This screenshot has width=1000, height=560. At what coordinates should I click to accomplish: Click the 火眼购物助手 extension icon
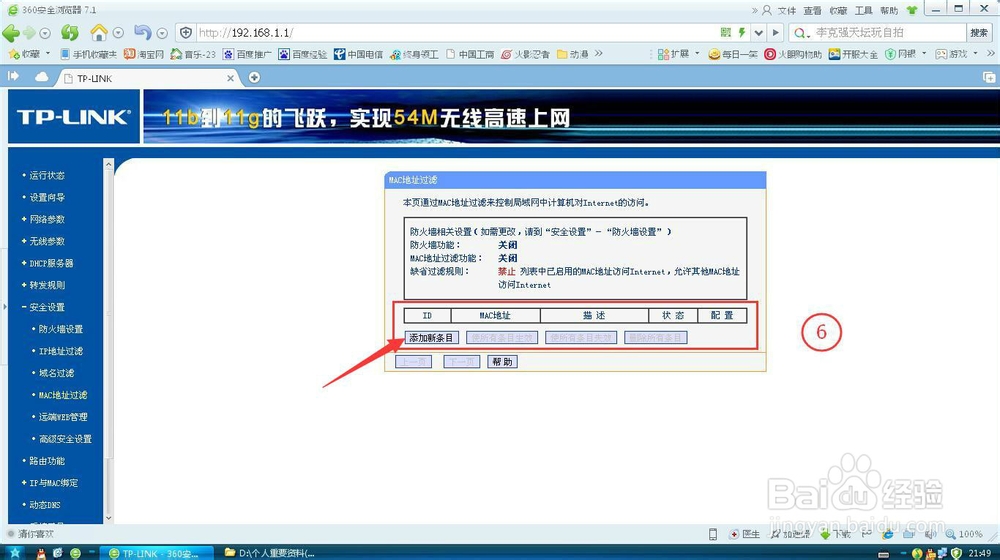click(793, 54)
